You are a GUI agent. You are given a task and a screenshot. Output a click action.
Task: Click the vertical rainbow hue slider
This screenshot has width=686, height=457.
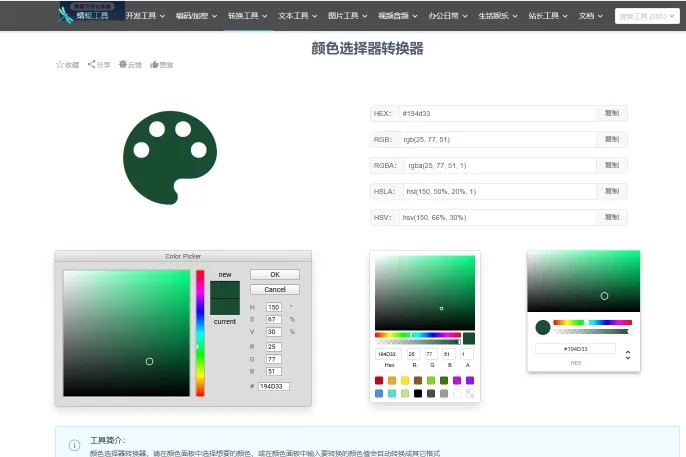point(200,332)
